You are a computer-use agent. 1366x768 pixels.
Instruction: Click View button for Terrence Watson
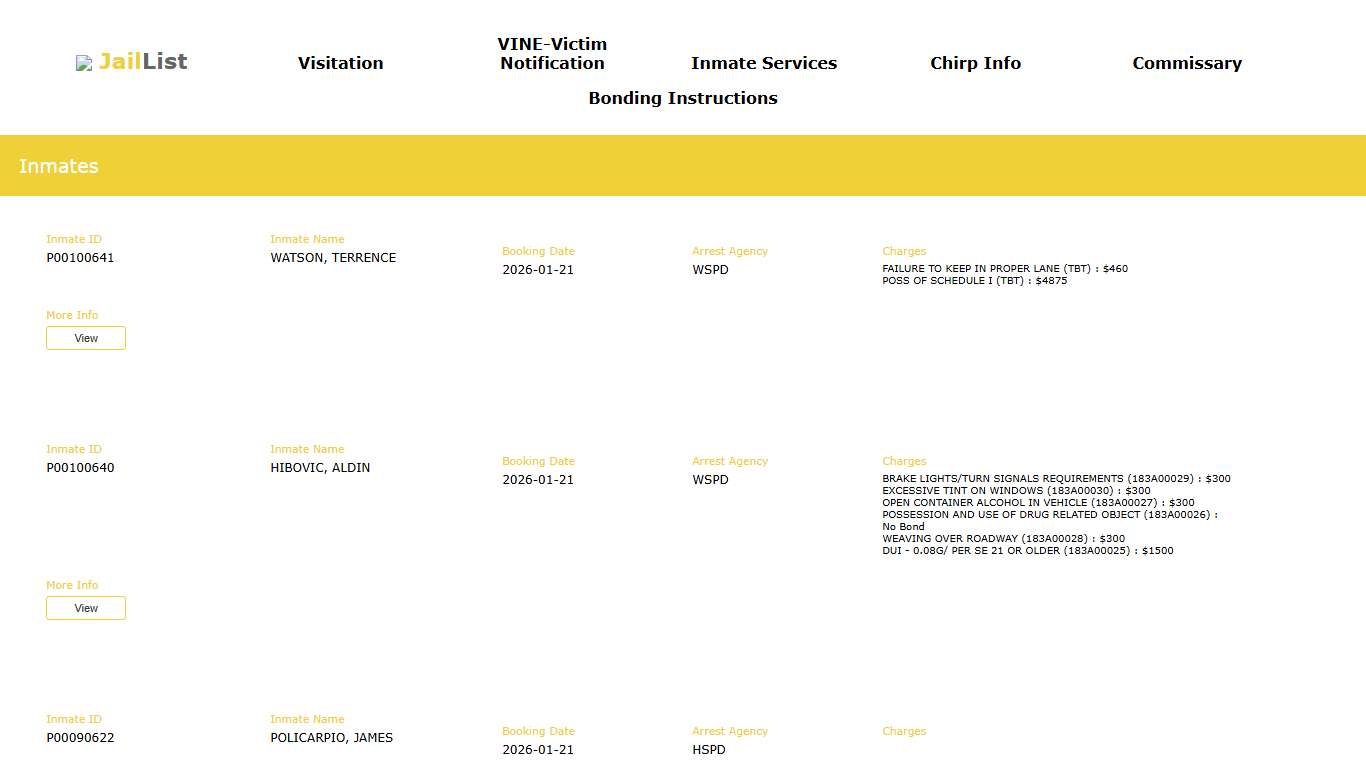tap(86, 338)
